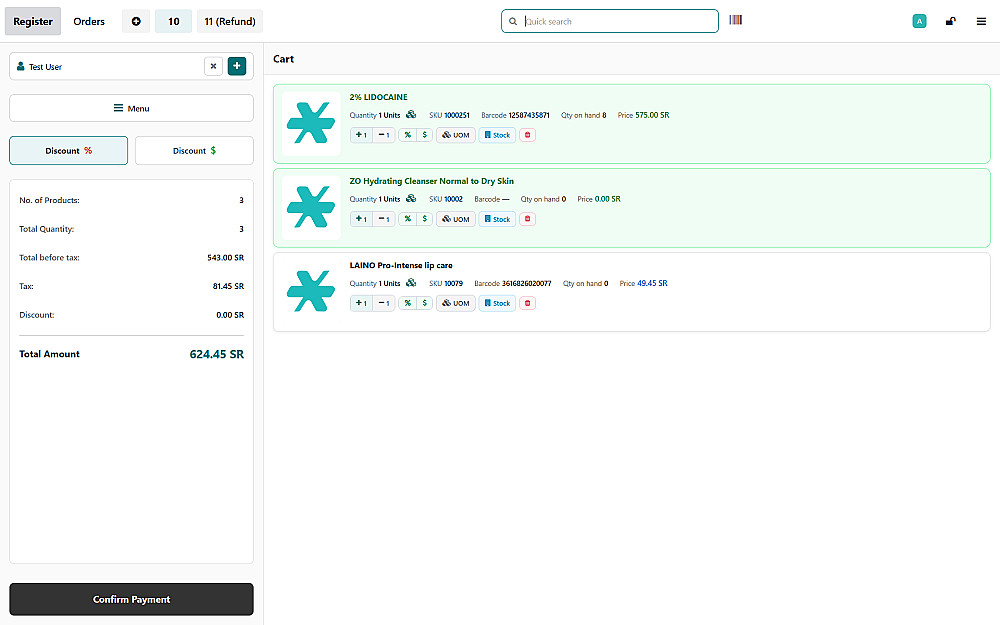This screenshot has width=1000, height=625.
Task: Click 2% LIDOCAINE product thumbnail
Action: coord(311,124)
